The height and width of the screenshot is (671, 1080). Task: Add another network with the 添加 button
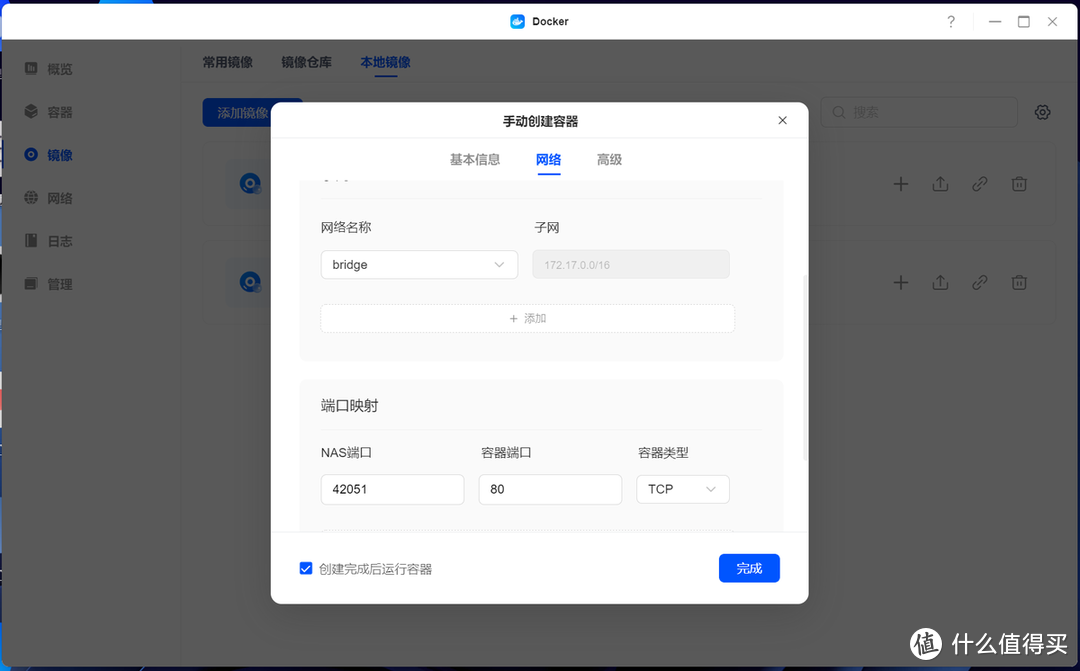coord(527,318)
